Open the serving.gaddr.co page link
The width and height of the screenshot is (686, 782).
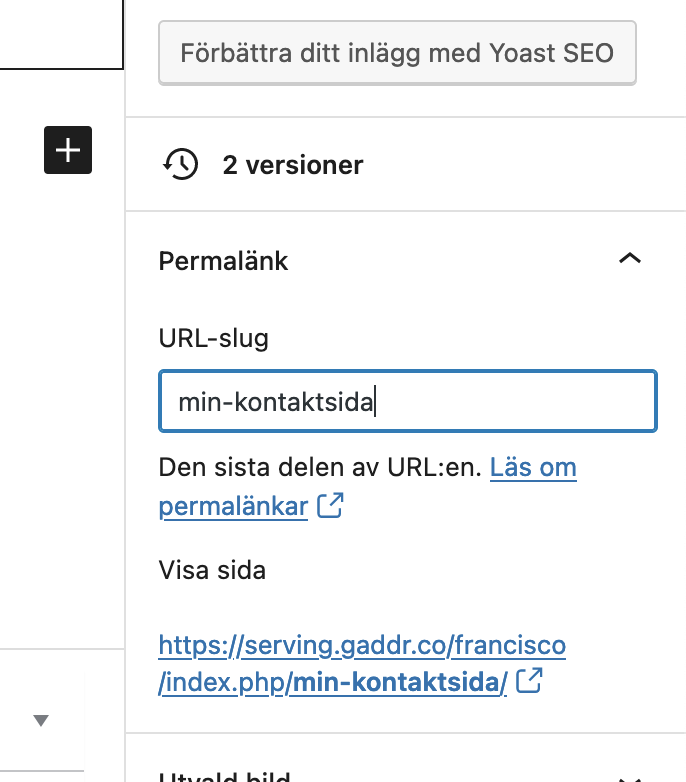tap(362, 645)
